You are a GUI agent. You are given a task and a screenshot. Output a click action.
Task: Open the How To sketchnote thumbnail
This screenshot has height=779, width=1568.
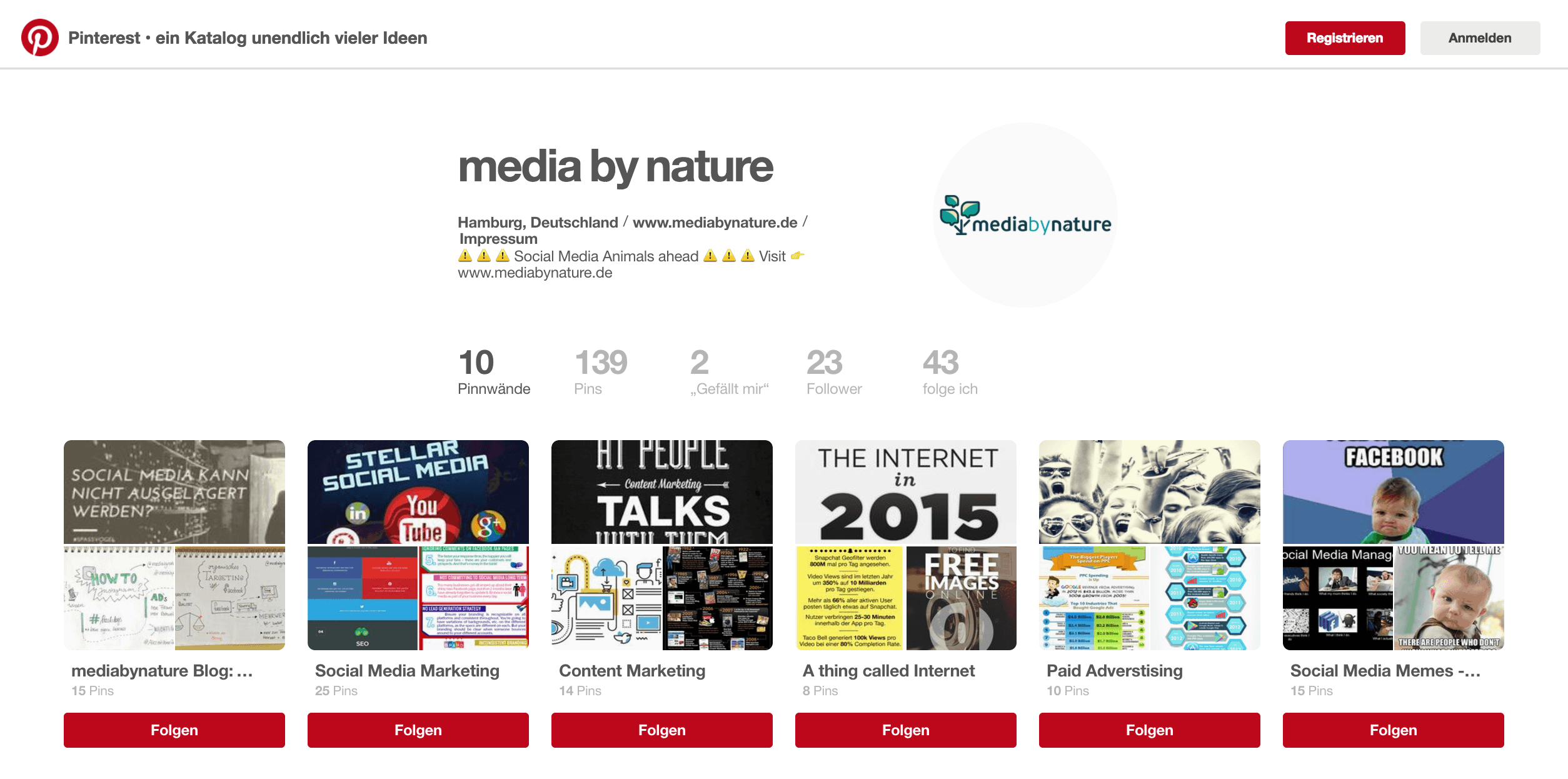[x=118, y=598]
